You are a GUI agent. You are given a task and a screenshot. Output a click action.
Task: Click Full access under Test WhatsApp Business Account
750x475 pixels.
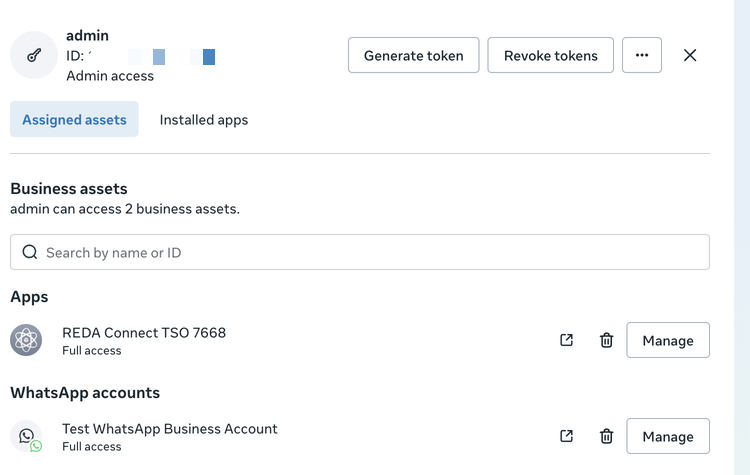pyautogui.click(x=92, y=447)
